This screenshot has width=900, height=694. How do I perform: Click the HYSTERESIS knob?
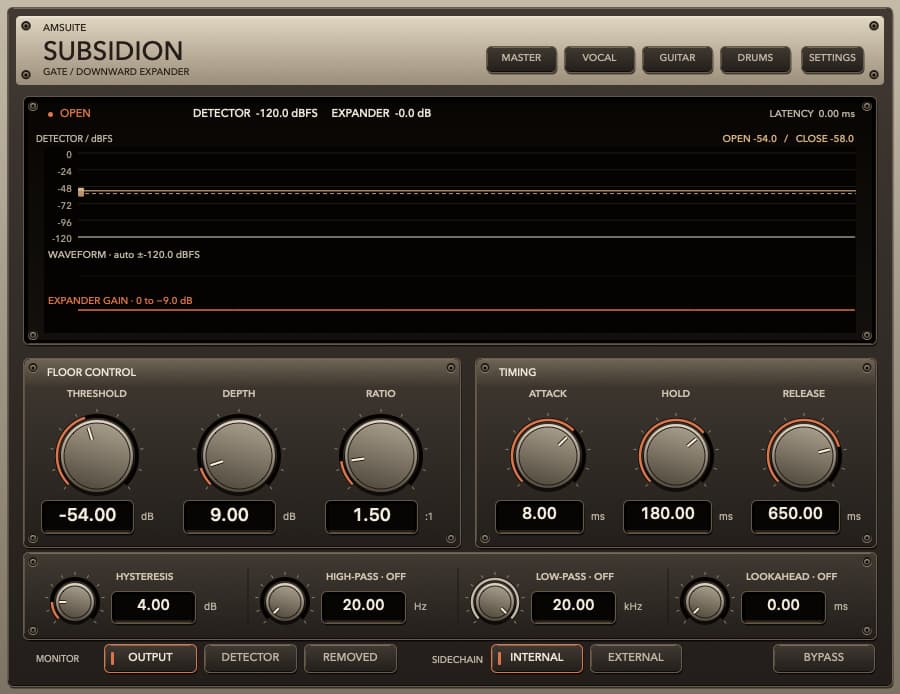pos(75,602)
